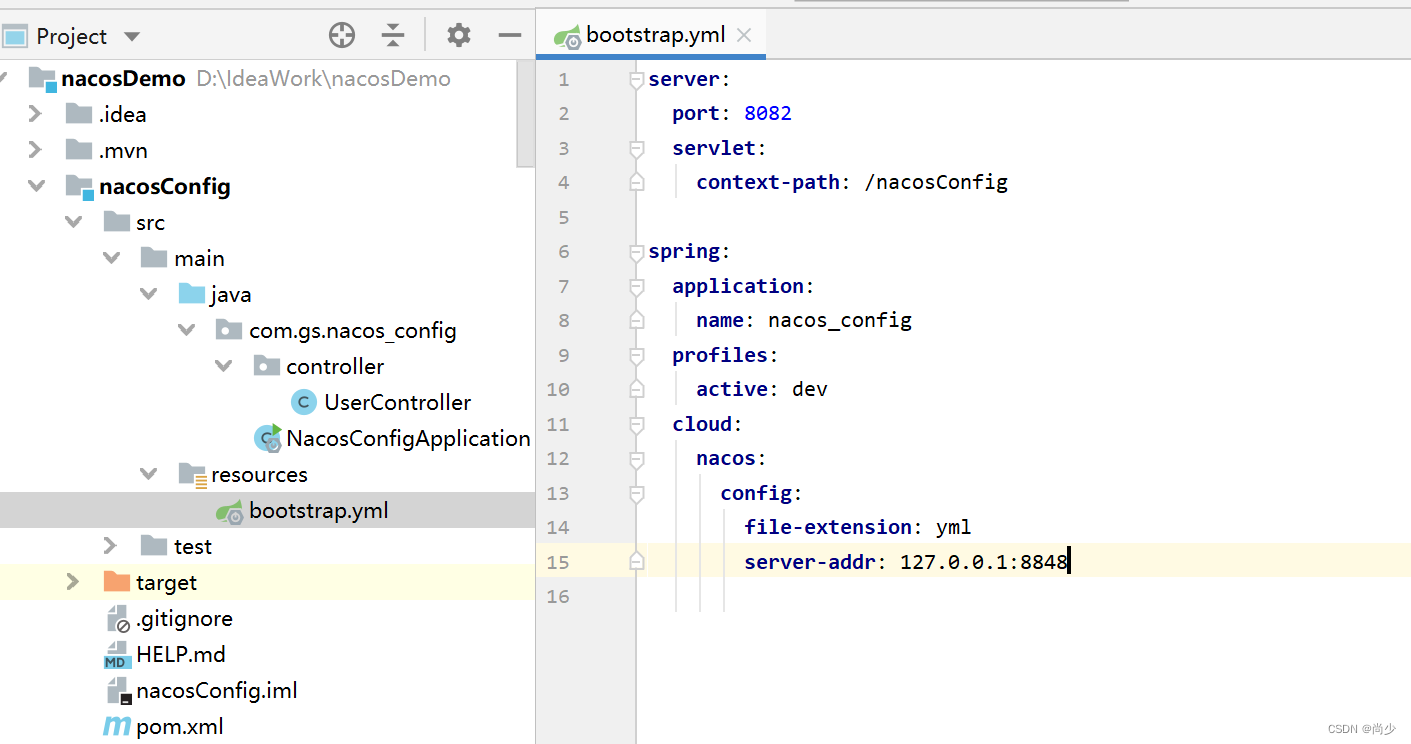Select the main folder label
The width and height of the screenshot is (1411, 744).
pyautogui.click(x=199, y=258)
